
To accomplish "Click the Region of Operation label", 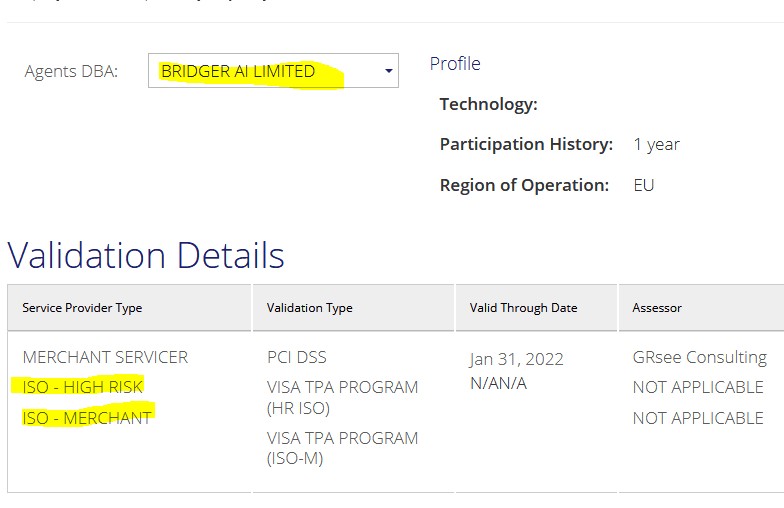I will coord(524,185).
